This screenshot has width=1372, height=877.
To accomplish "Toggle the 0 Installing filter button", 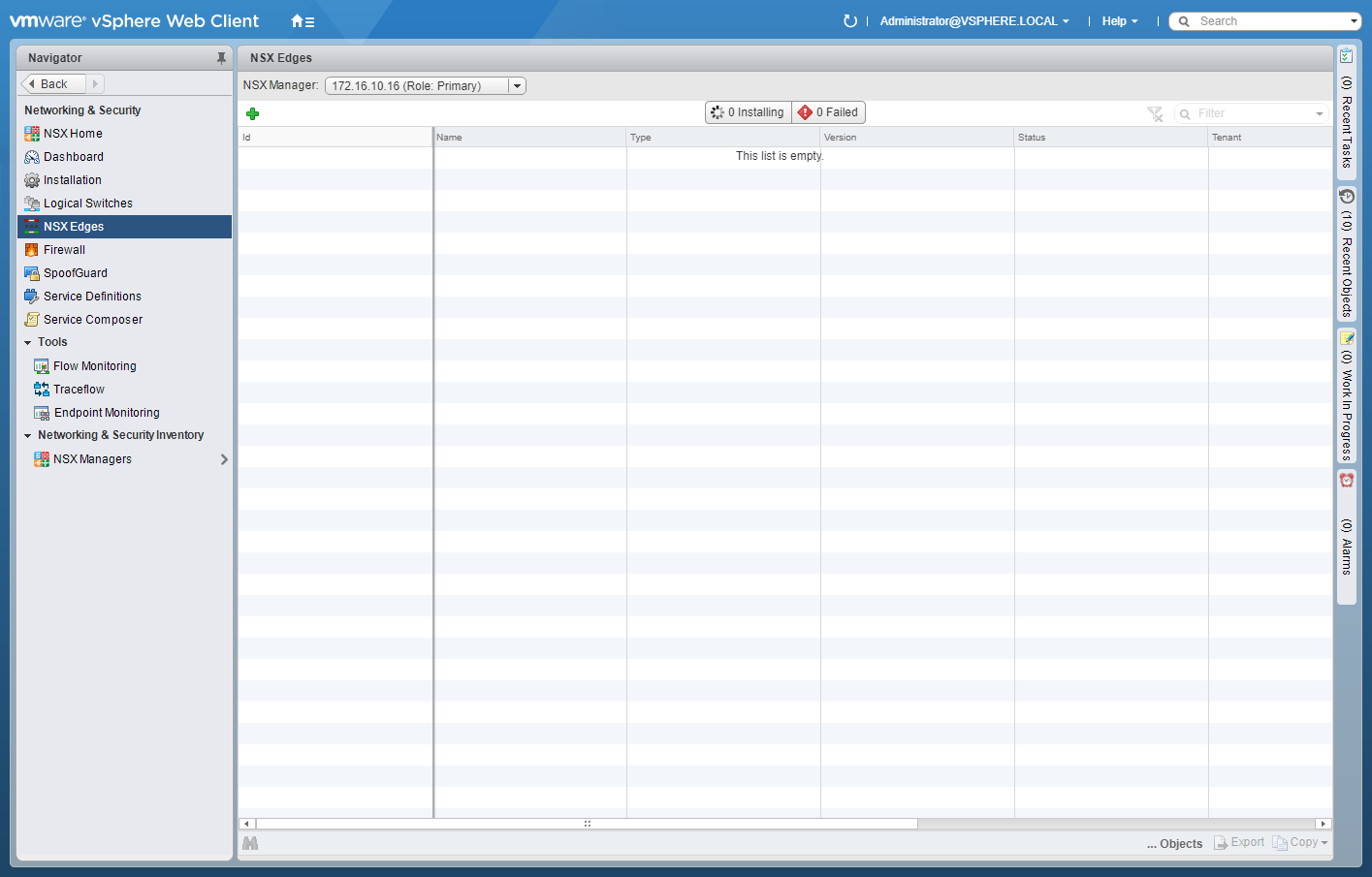I will 749,112.
